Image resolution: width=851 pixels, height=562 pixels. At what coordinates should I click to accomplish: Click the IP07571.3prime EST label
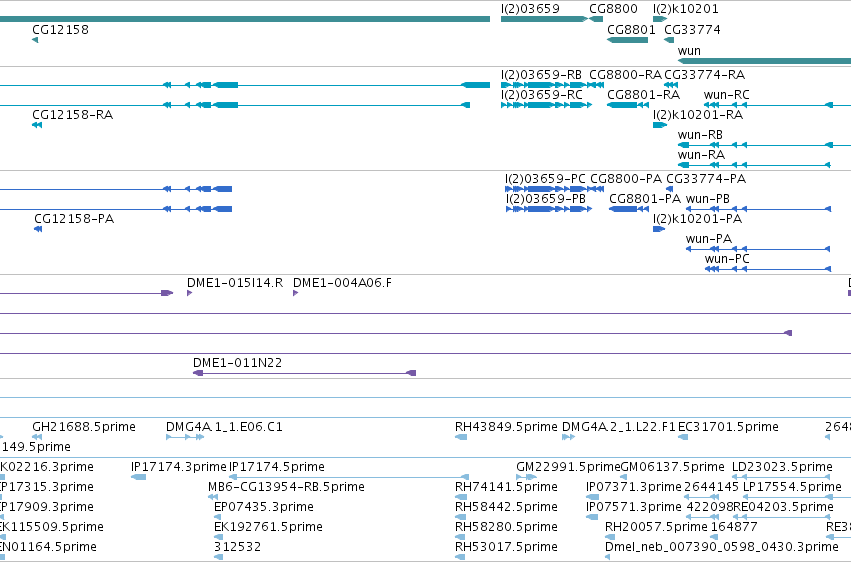[x=633, y=507]
